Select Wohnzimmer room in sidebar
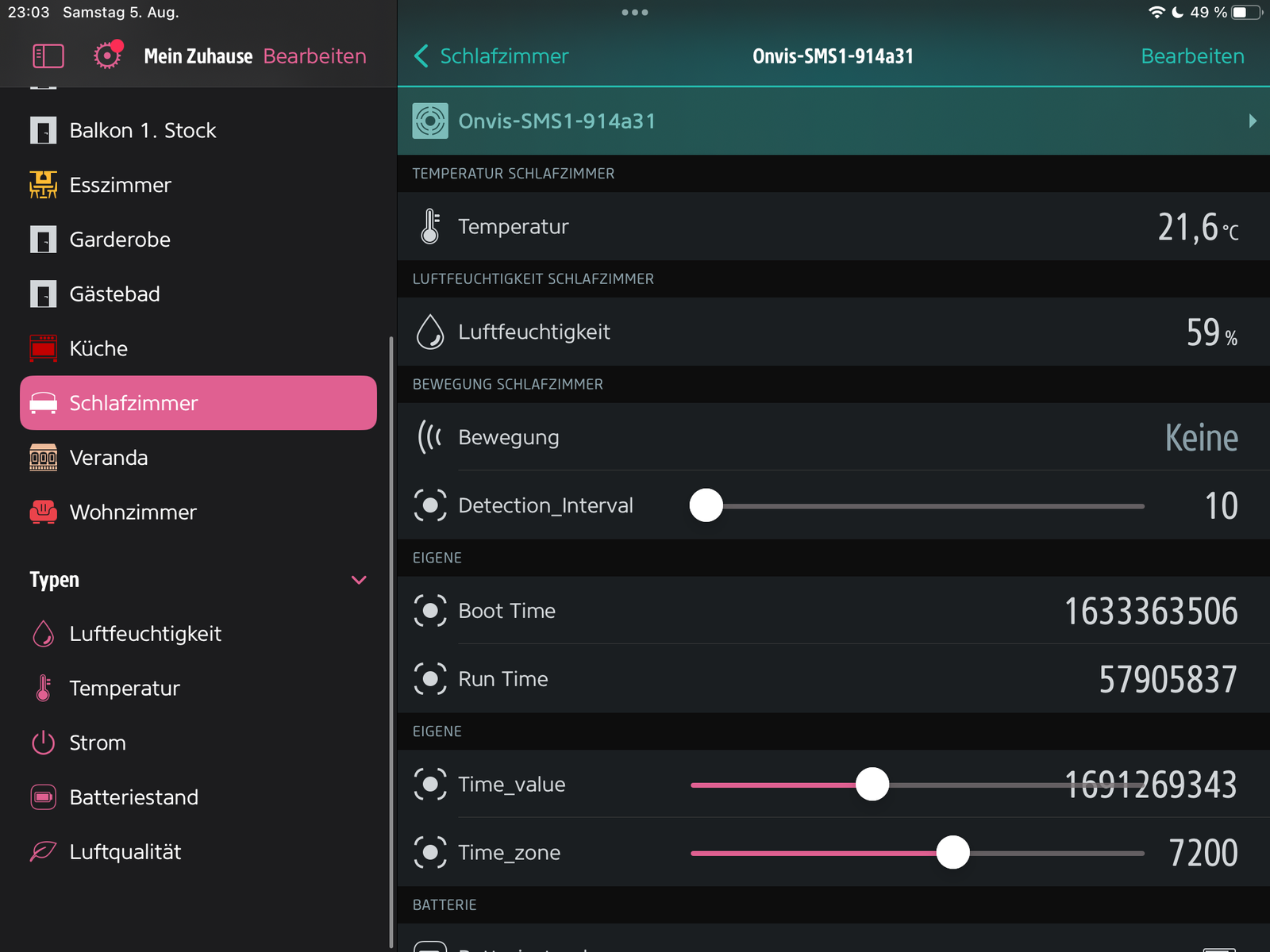This screenshot has height=952, width=1270. pyautogui.click(x=133, y=512)
